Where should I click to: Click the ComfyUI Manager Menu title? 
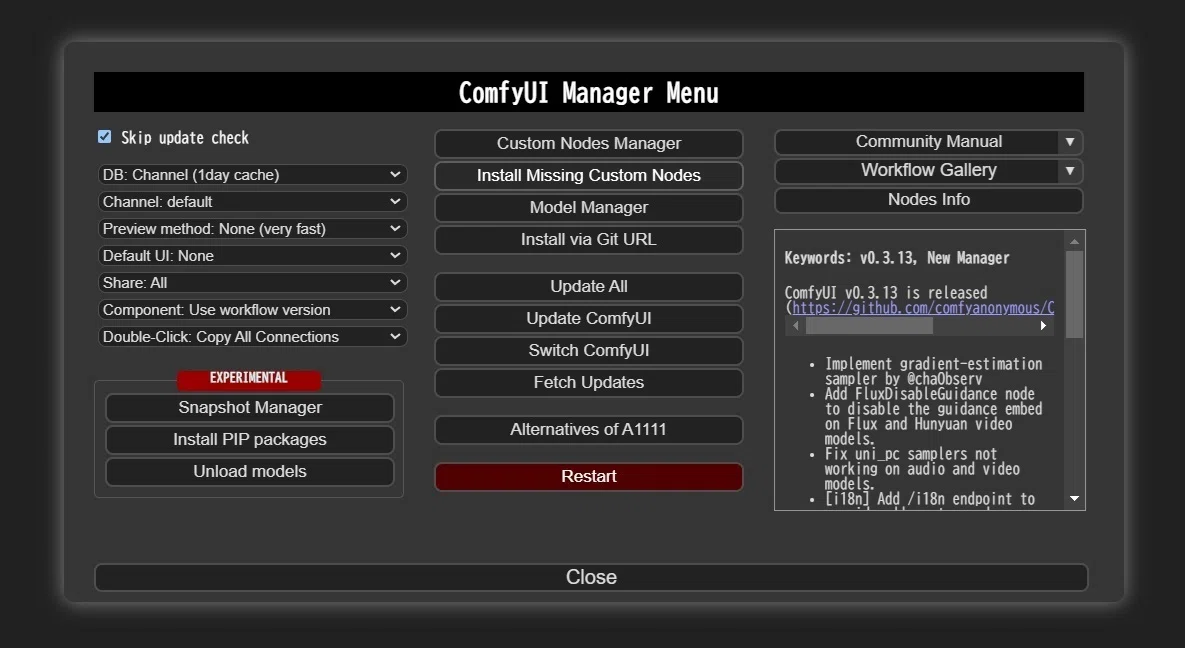[589, 93]
